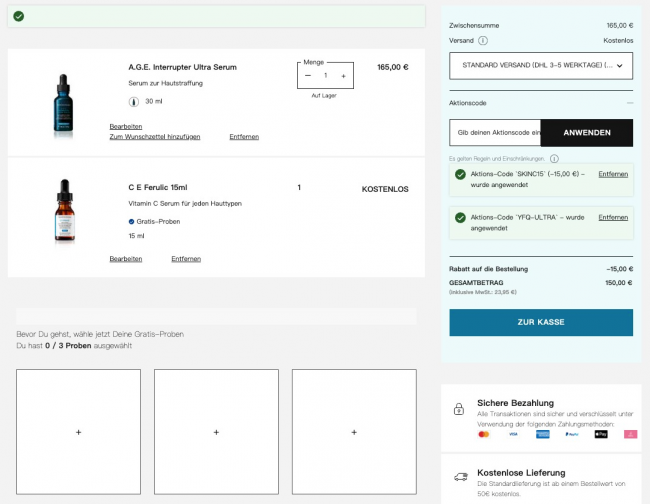Click the 30 ml size drop icon
650x504 pixels.
coord(134,102)
